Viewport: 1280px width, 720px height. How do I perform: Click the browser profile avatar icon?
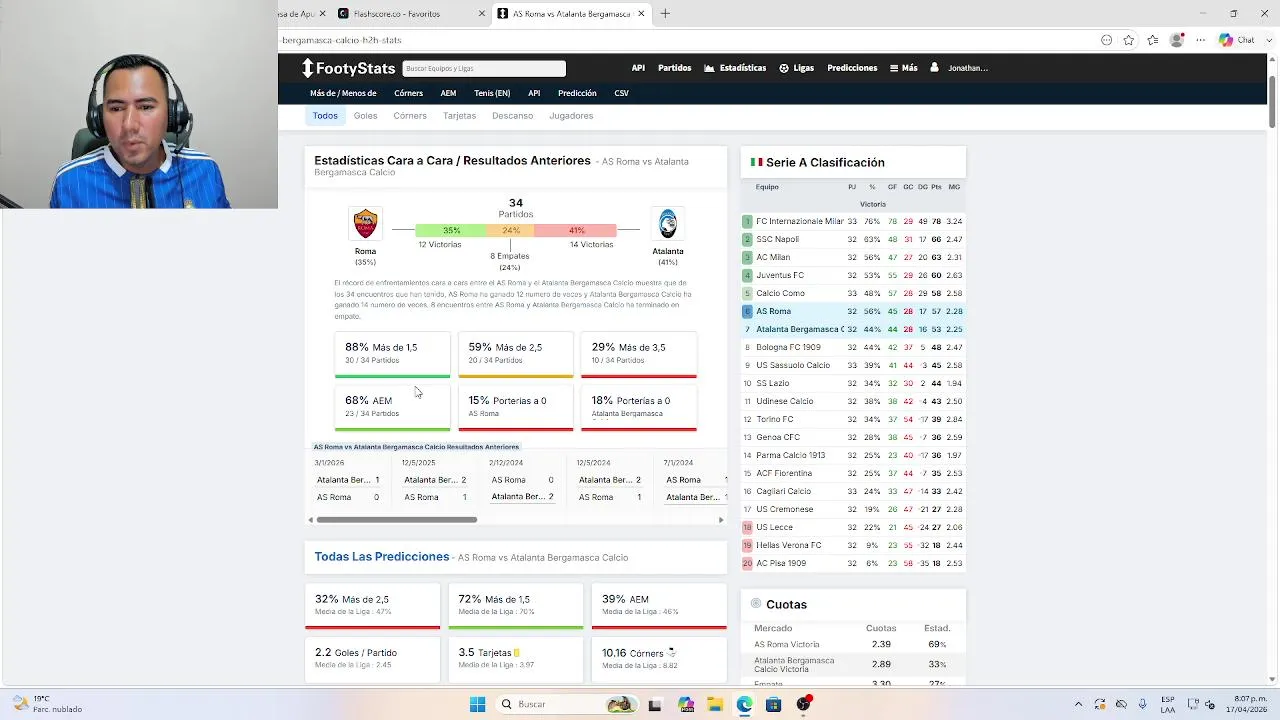[x=1177, y=40]
